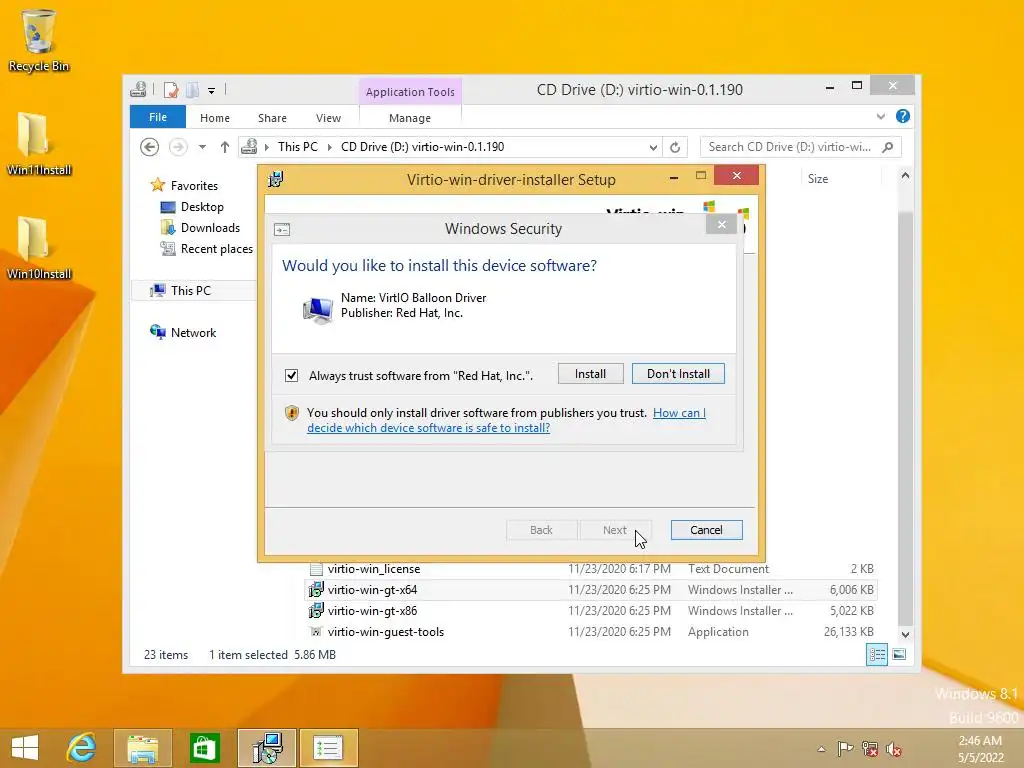Switch to the Home ribbon tab

click(215, 118)
